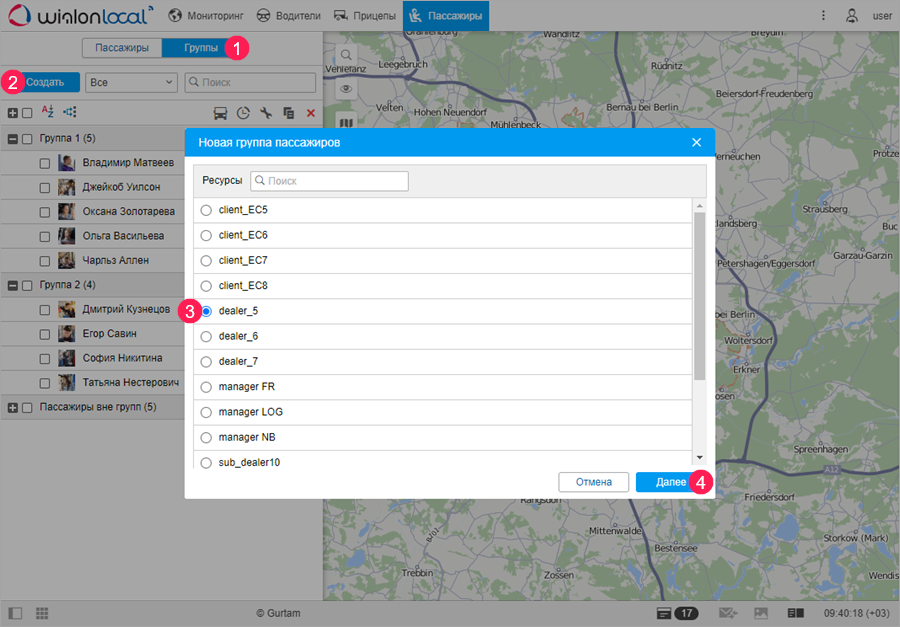
Task: Choose the manager FR resource
Action: [206, 387]
